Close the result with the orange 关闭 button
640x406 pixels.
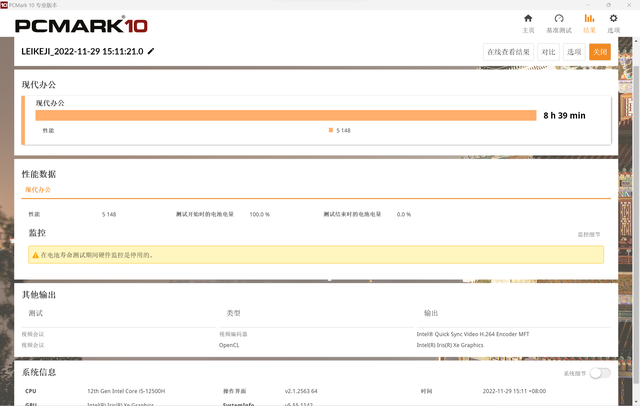pos(600,52)
